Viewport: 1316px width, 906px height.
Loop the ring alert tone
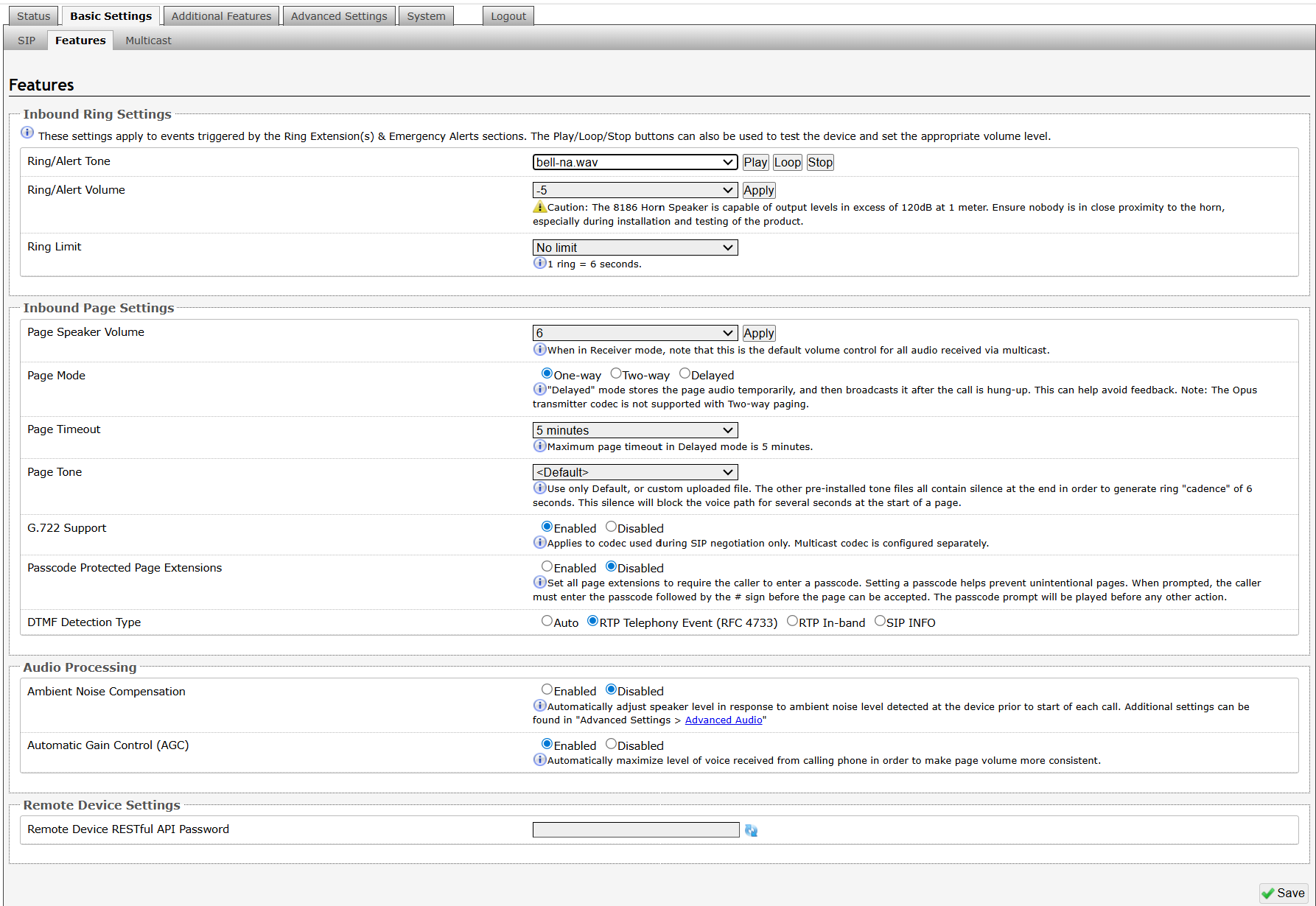point(787,162)
